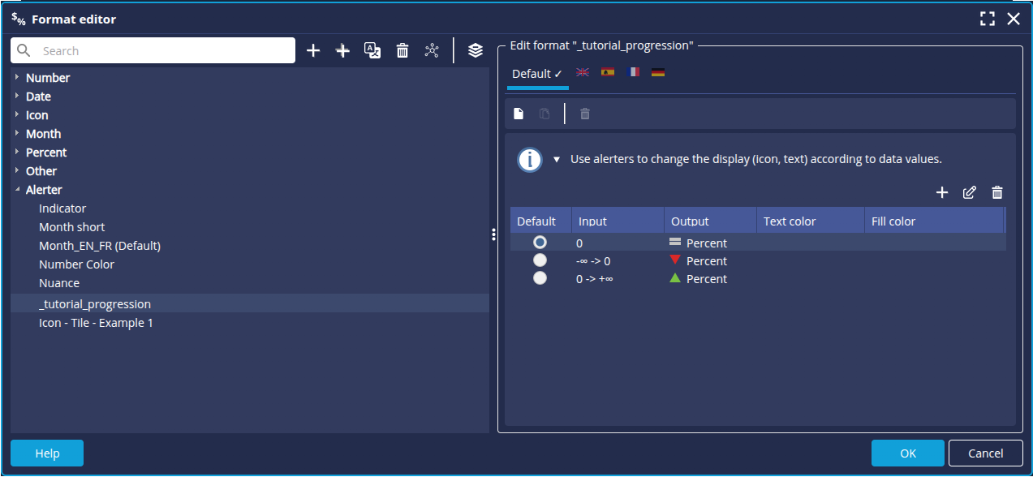This screenshot has height=477, width=1033.
Task: Select the default radio for -∞ -> 0
Action: 540,260
